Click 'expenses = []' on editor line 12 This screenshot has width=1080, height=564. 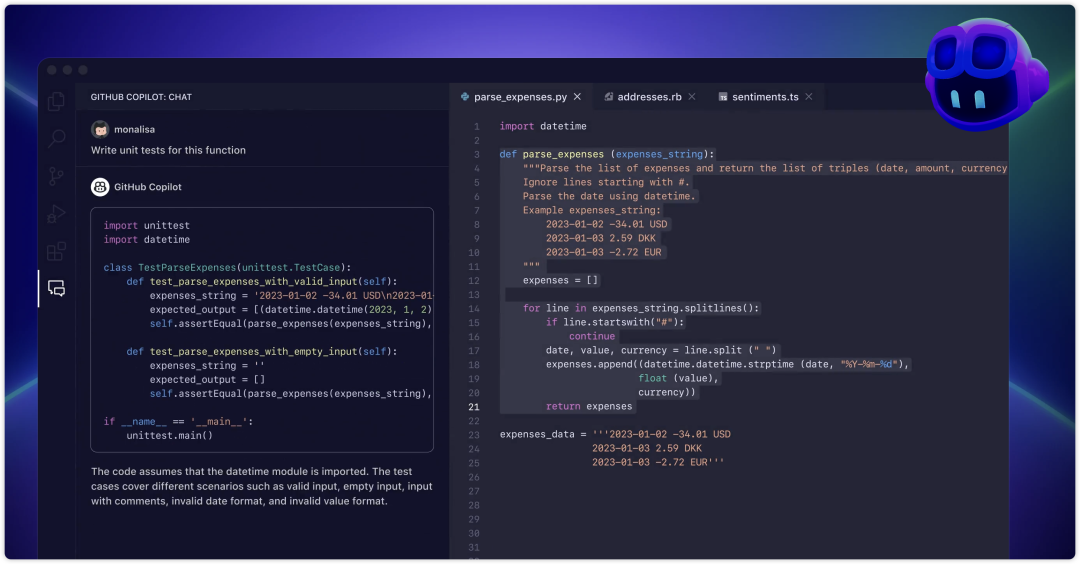pos(561,280)
